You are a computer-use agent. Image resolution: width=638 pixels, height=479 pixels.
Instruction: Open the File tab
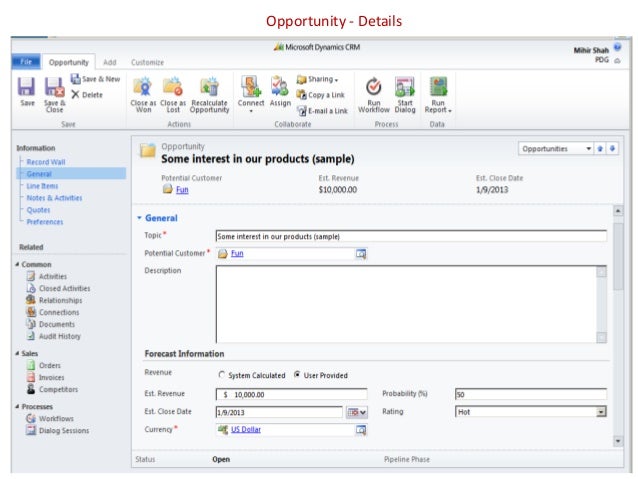pos(26,61)
